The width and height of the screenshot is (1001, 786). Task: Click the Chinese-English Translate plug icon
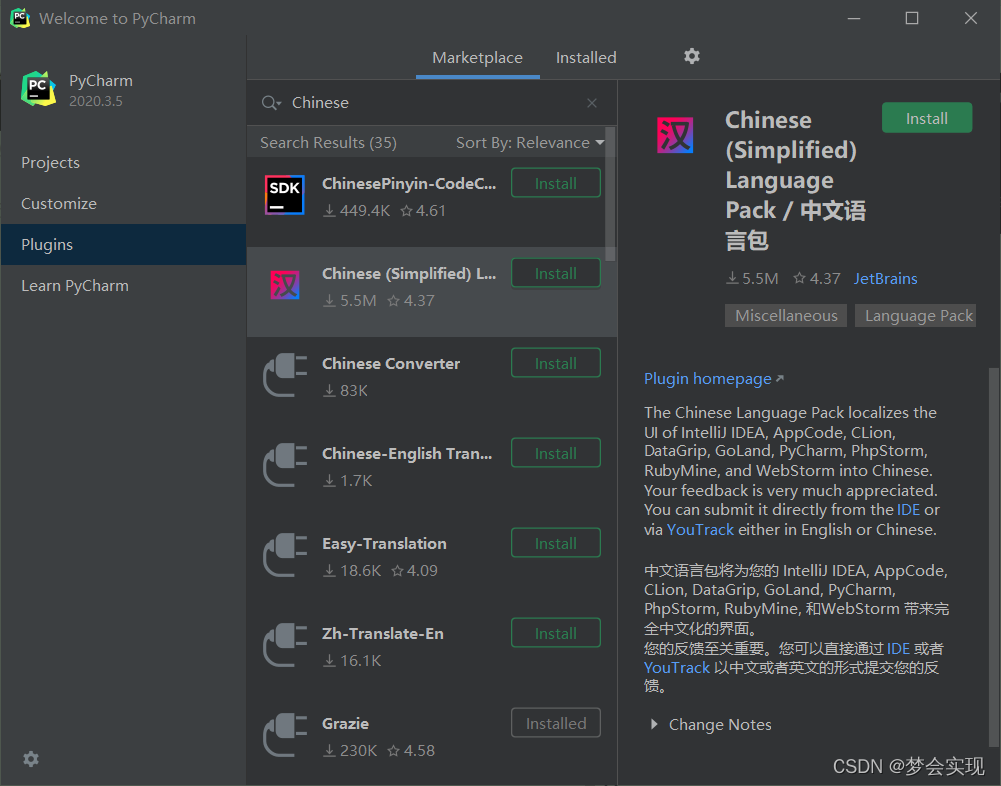point(285,465)
